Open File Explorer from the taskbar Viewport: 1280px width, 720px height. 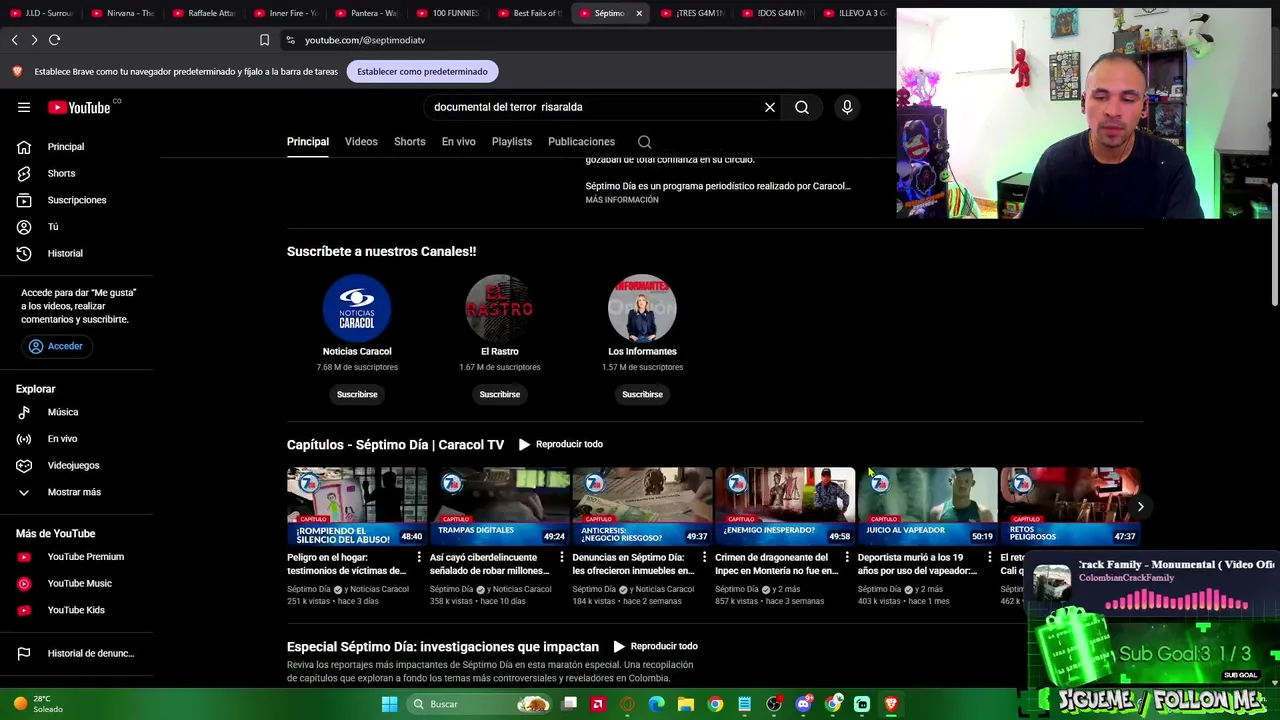(686, 704)
